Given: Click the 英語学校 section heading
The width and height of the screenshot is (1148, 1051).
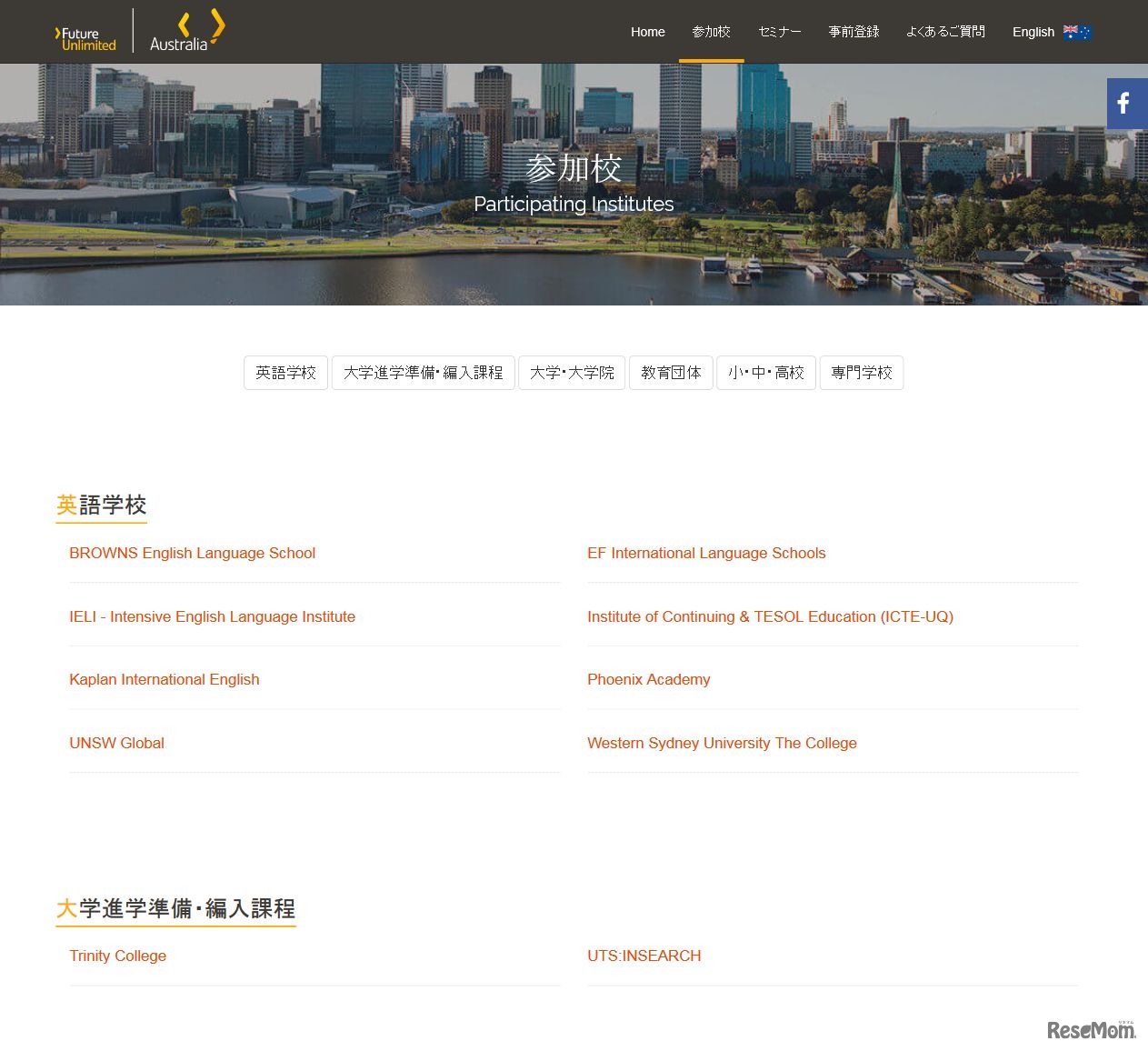Looking at the screenshot, I should [101, 505].
